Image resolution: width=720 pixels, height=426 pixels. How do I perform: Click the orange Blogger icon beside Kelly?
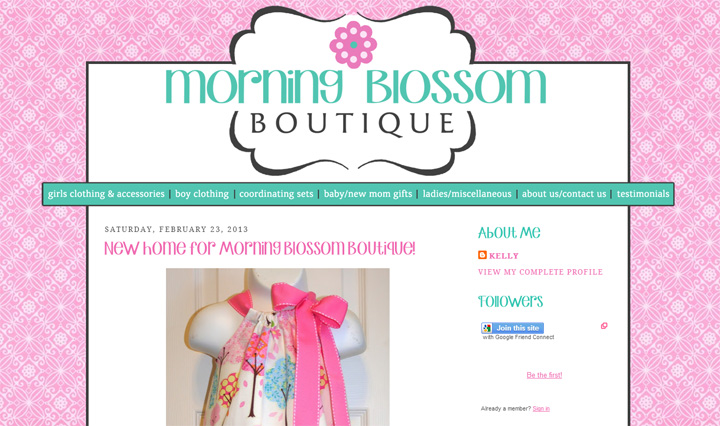click(482, 255)
